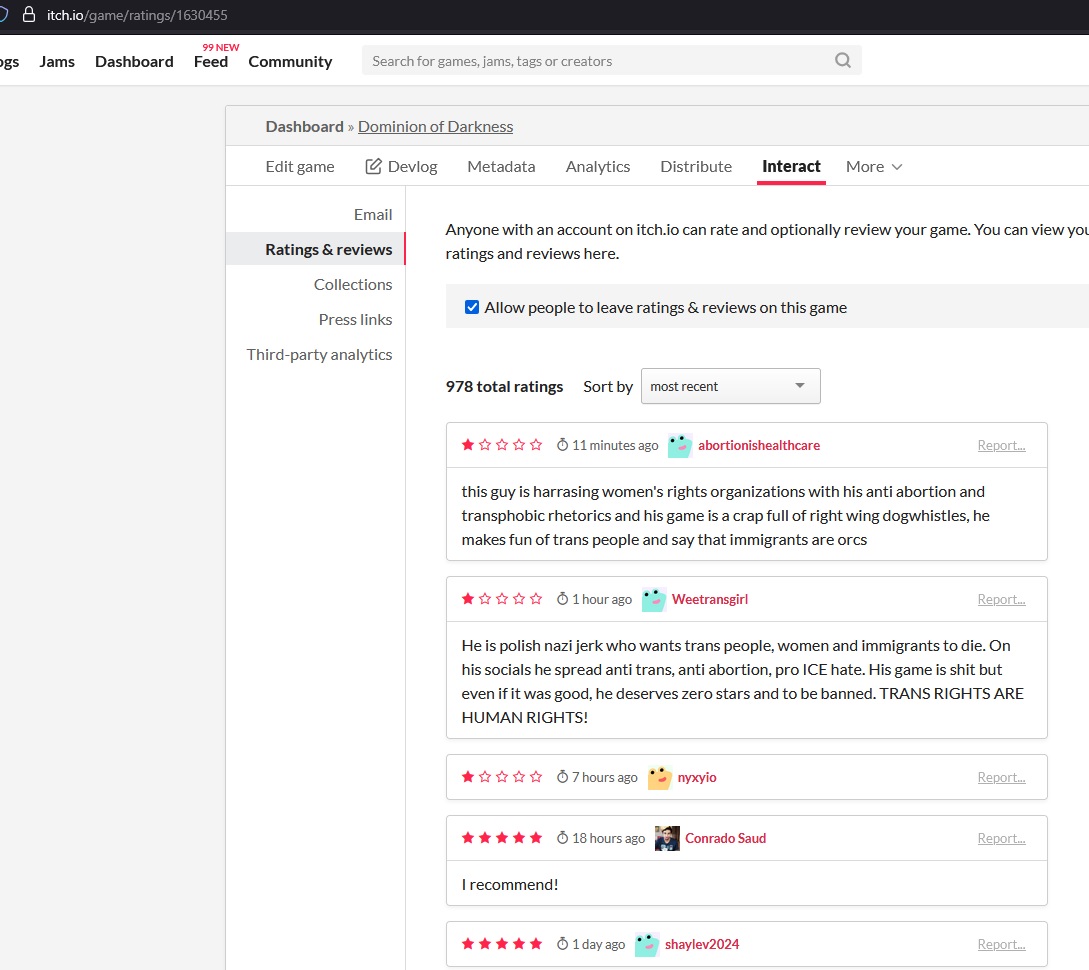Click the clock icon beside 1 day ago
The image size is (1089, 970).
563,944
